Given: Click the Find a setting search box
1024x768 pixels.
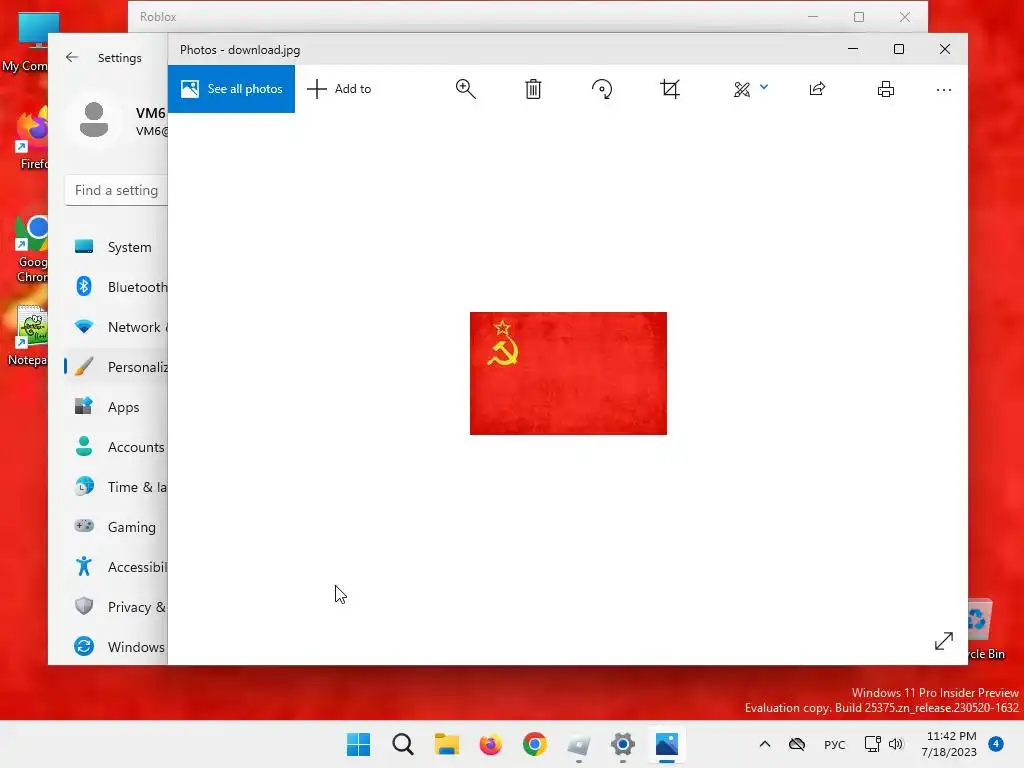Looking at the screenshot, I should point(116,190).
